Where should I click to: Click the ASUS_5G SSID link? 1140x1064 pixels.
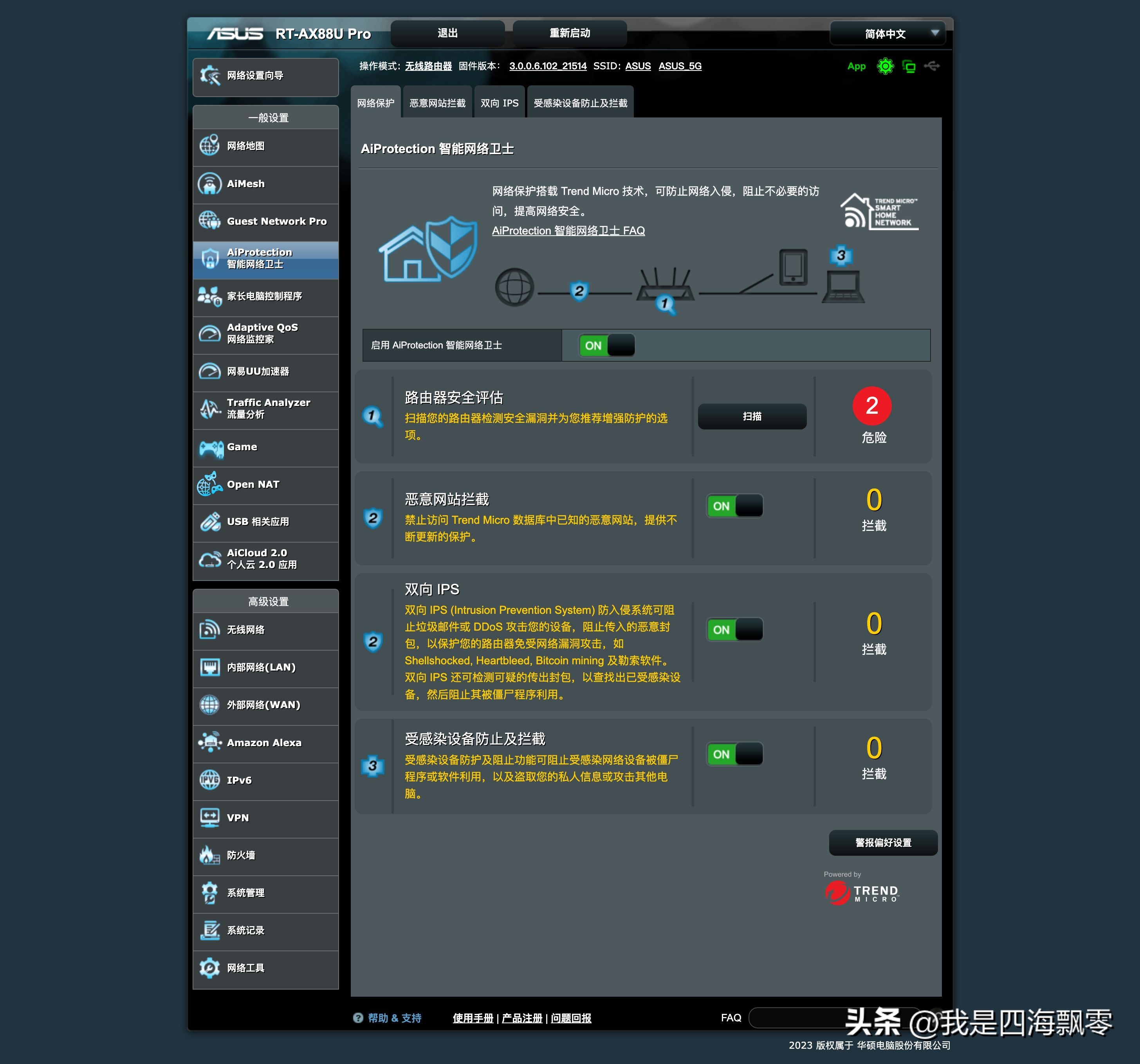click(x=680, y=66)
